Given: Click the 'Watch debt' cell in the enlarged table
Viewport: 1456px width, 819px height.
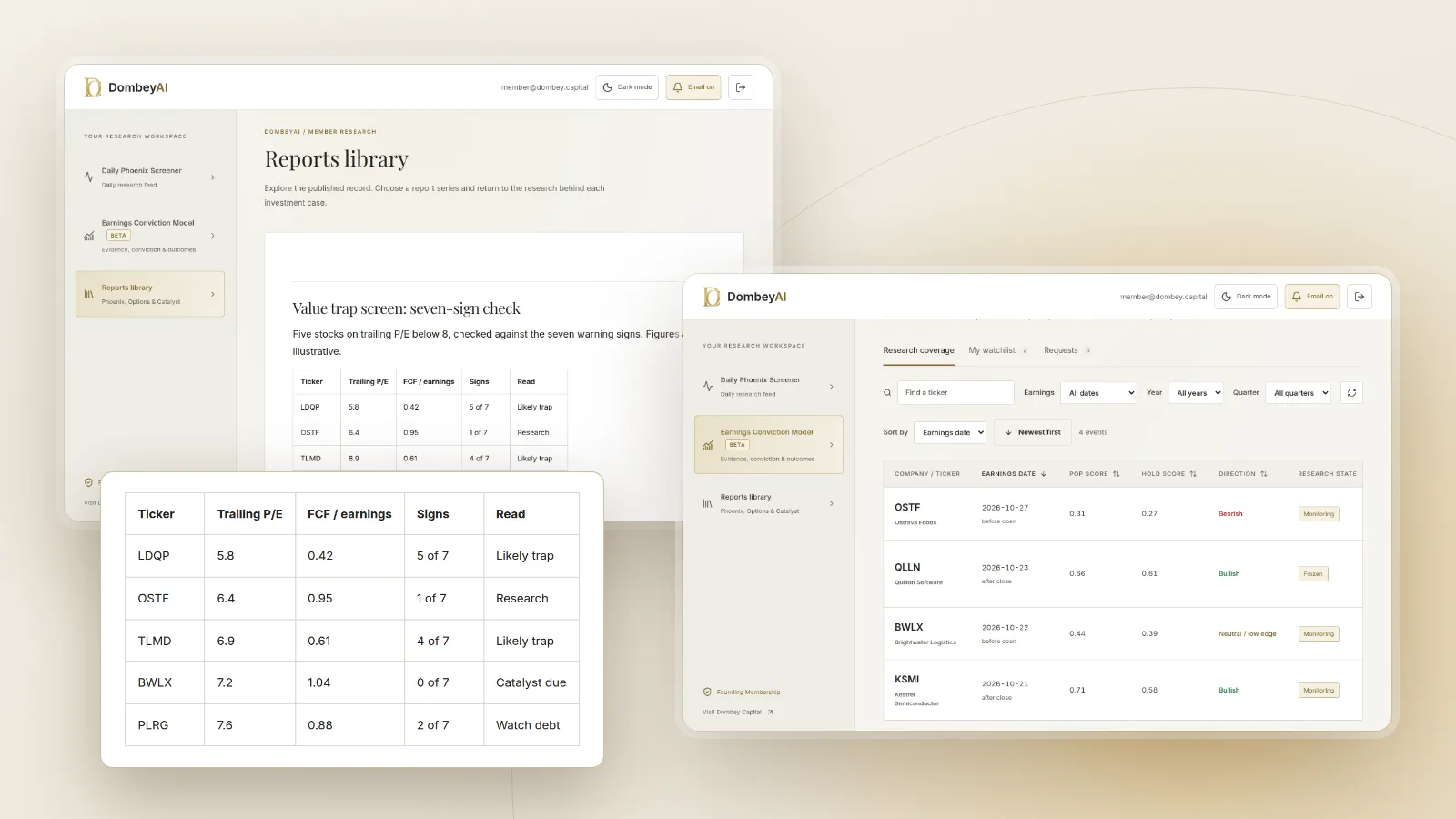Looking at the screenshot, I should click(x=531, y=725).
